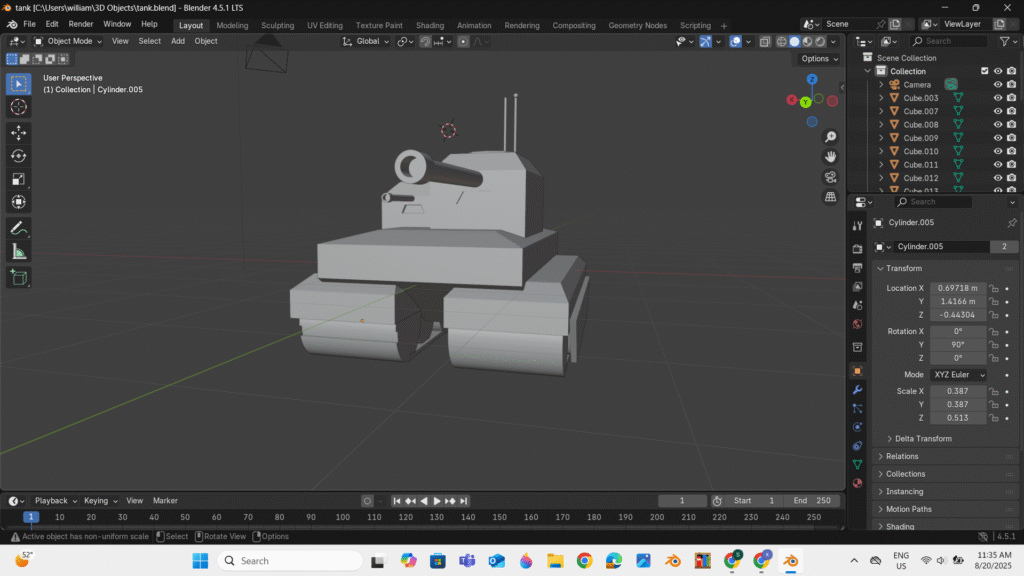Open the XYZ Euler rotation mode dropdown
Screen dimensions: 1024x576
958,375
